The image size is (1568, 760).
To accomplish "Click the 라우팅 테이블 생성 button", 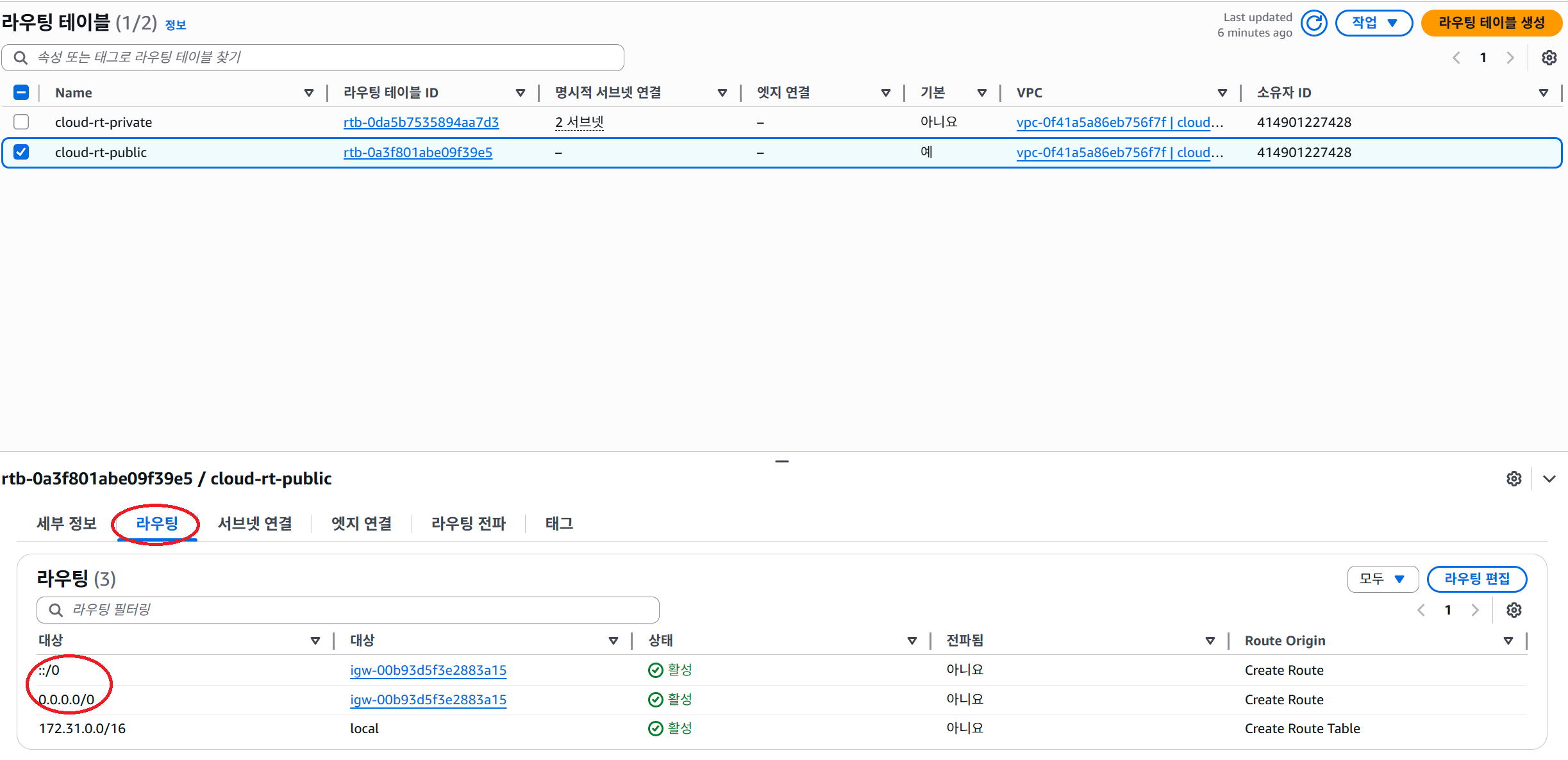I will (1491, 23).
